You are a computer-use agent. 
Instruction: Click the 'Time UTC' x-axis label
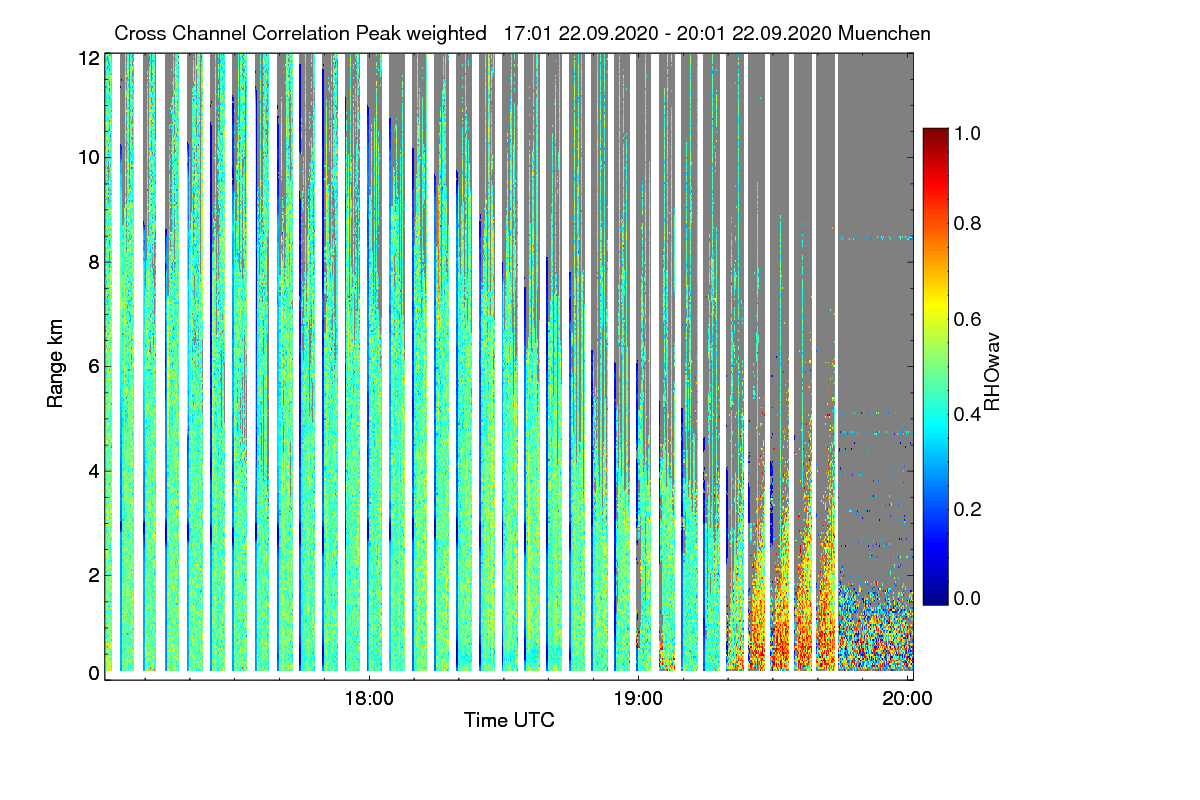pos(509,720)
